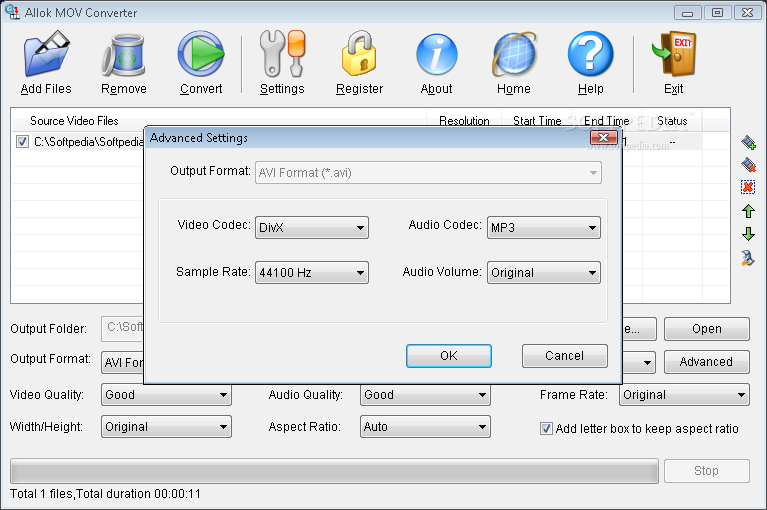Image resolution: width=767 pixels, height=510 pixels.
Task: Toggle Add letter box to keep aspect ratio
Action: pyautogui.click(x=546, y=428)
